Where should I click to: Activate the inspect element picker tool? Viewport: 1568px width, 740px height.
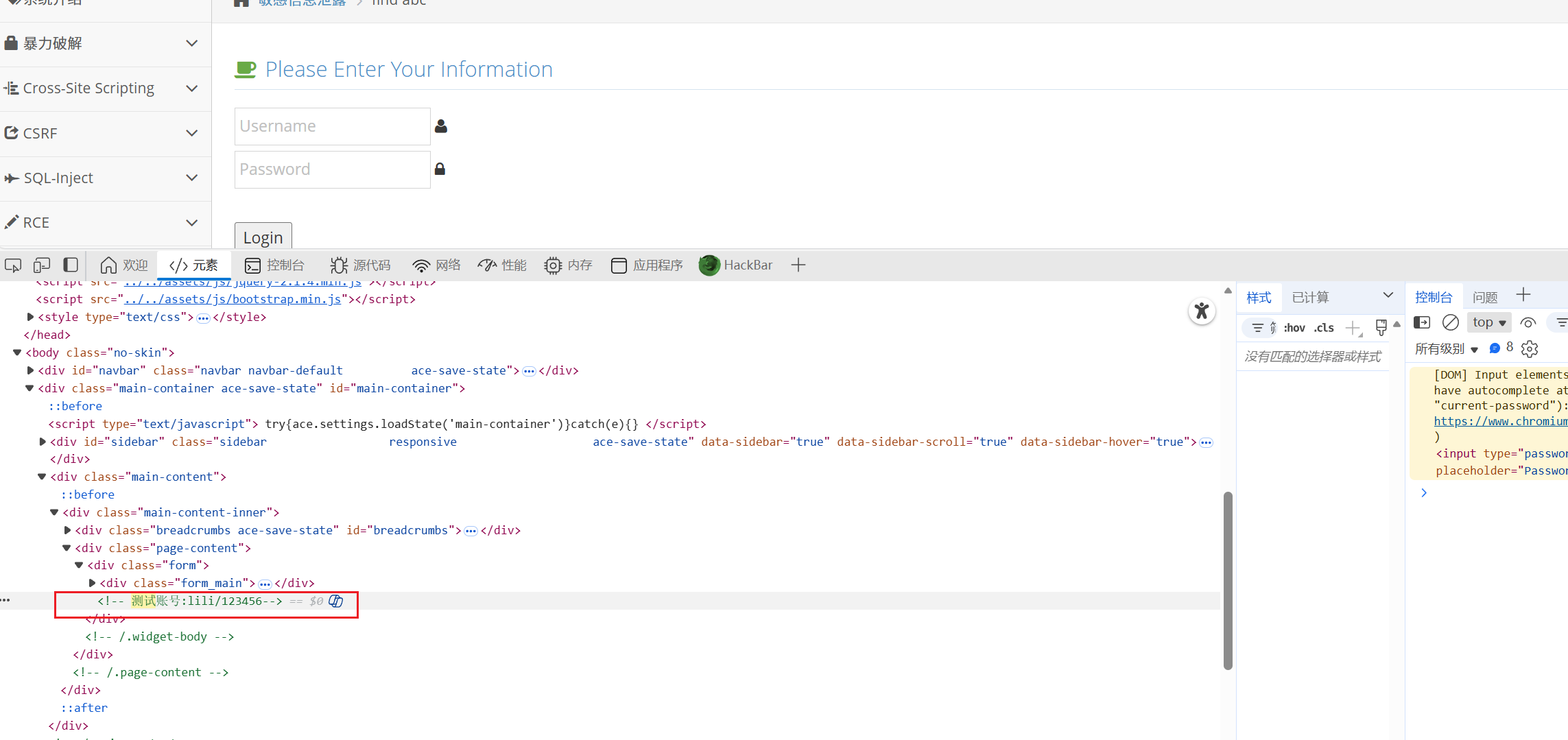pos(13,265)
